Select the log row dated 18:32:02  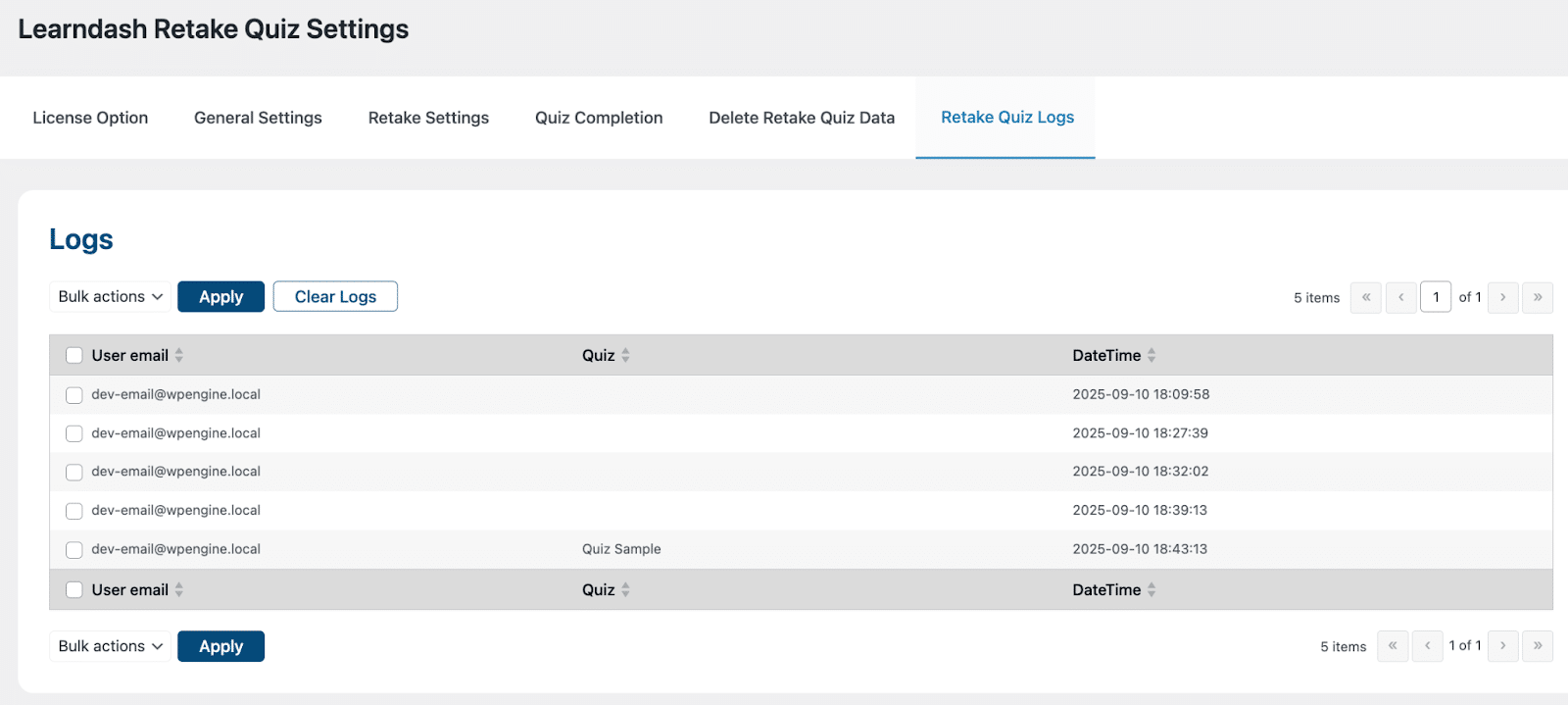pyautogui.click(x=74, y=472)
